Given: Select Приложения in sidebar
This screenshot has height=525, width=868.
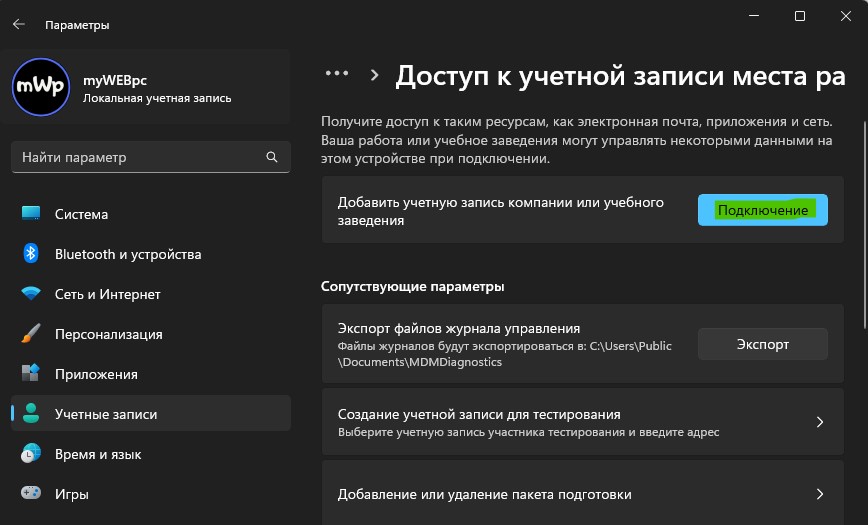Looking at the screenshot, I should [151, 373].
